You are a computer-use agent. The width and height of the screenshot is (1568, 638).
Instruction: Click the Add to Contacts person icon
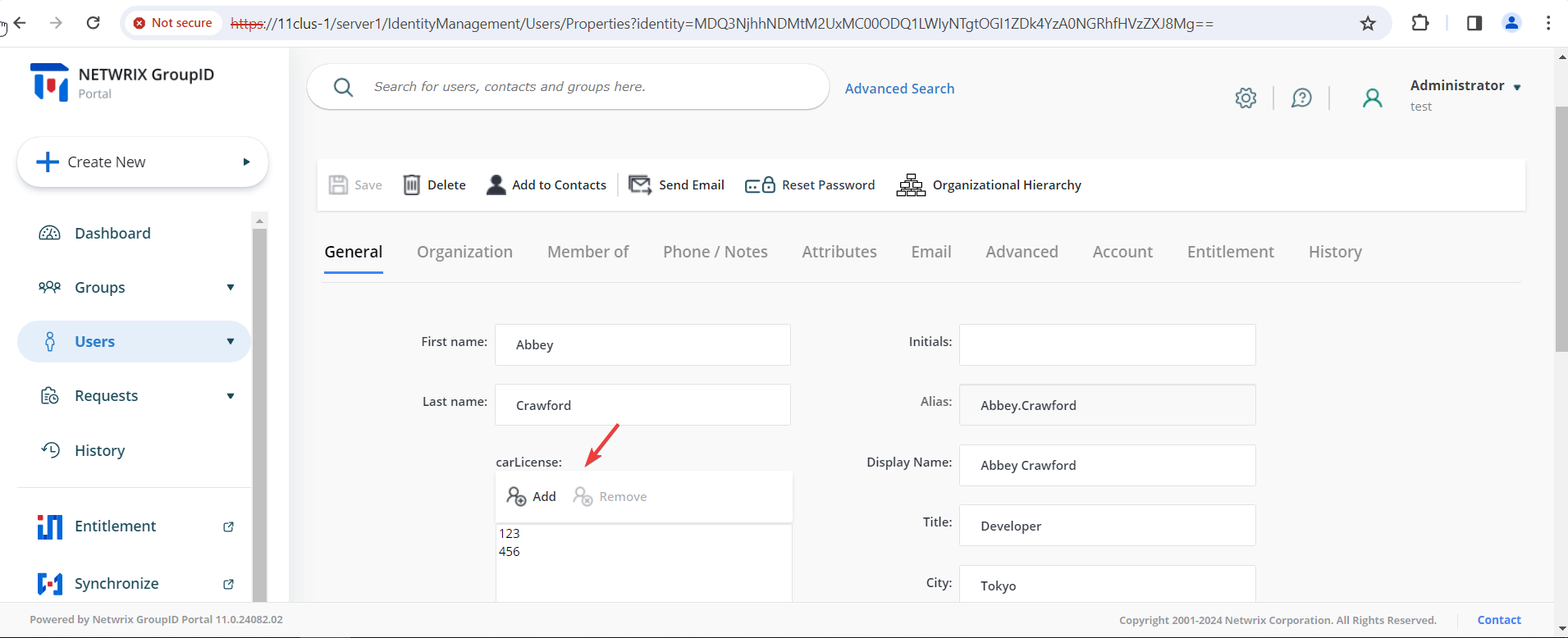point(496,185)
